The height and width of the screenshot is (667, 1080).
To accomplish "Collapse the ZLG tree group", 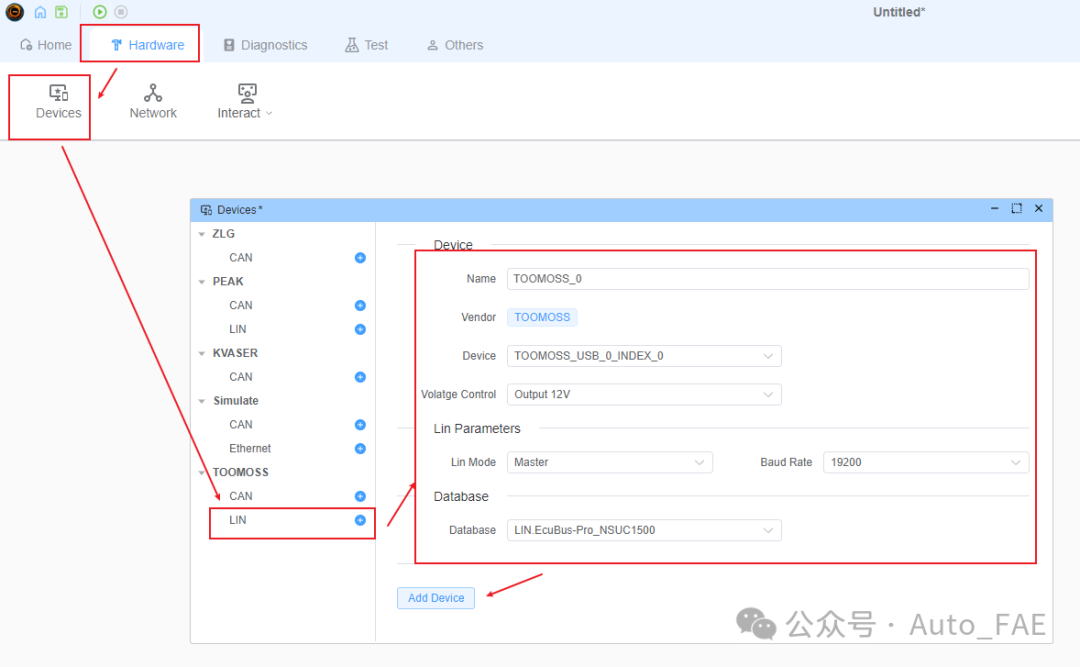I will (202, 234).
